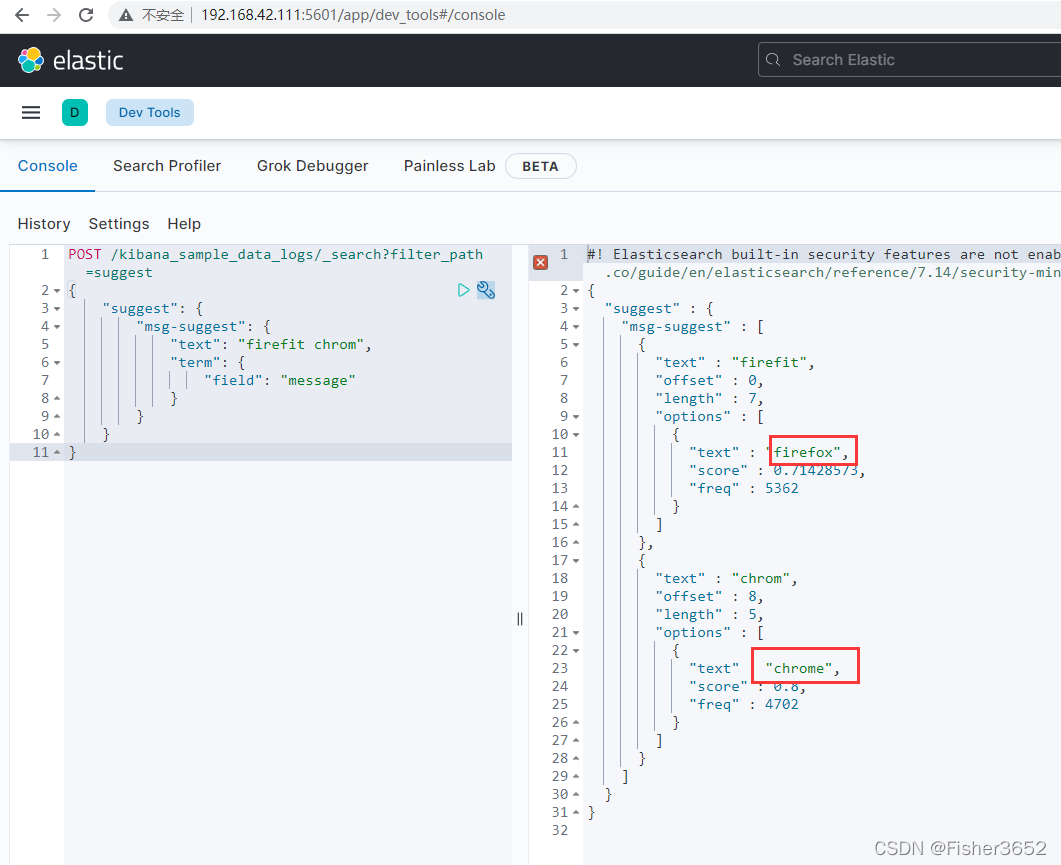Select the Console tab

point(47,166)
